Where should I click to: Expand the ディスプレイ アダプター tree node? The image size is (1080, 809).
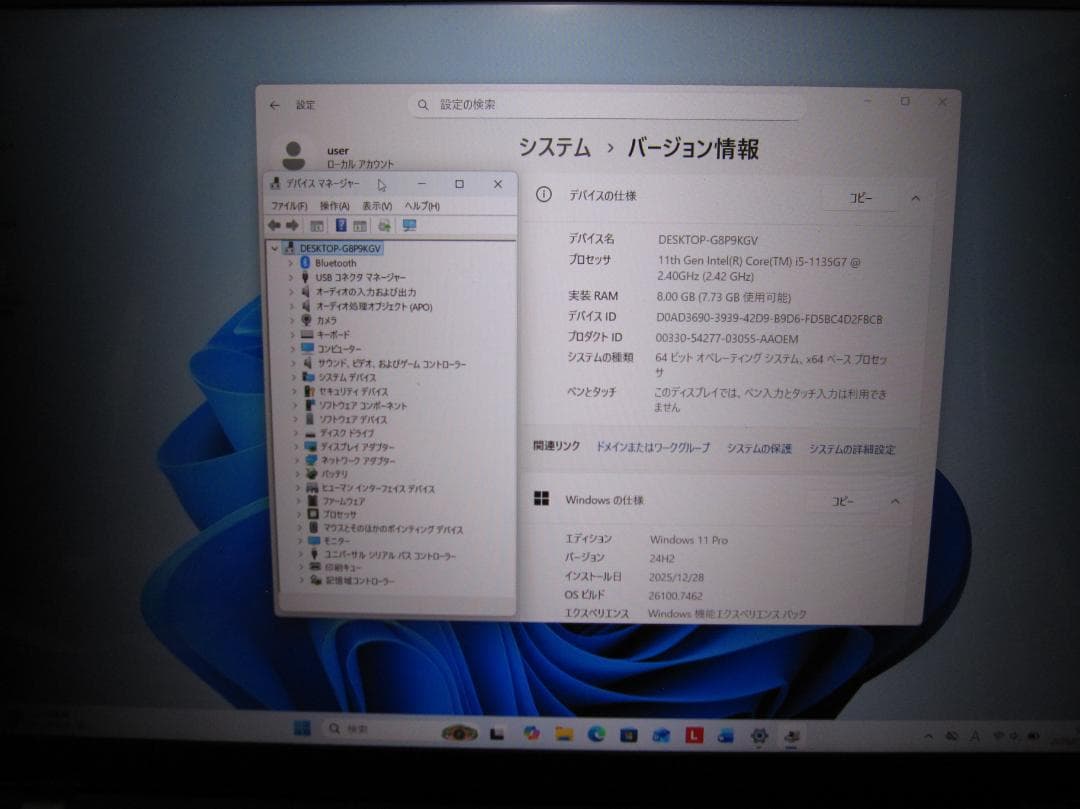[295, 447]
